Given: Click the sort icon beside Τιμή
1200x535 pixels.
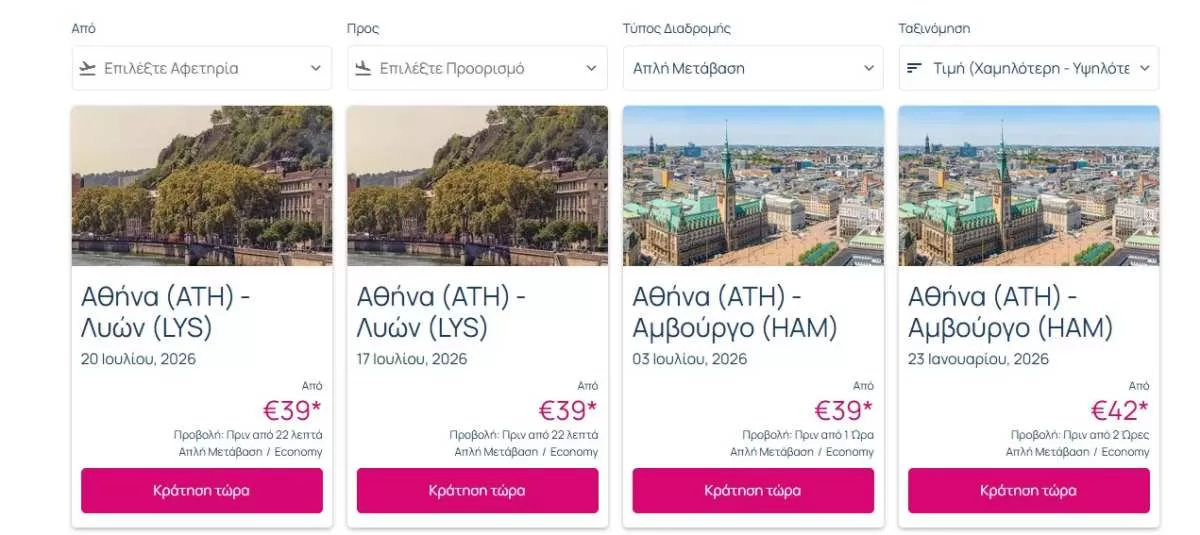Looking at the screenshot, I should pyautogui.click(x=914, y=68).
